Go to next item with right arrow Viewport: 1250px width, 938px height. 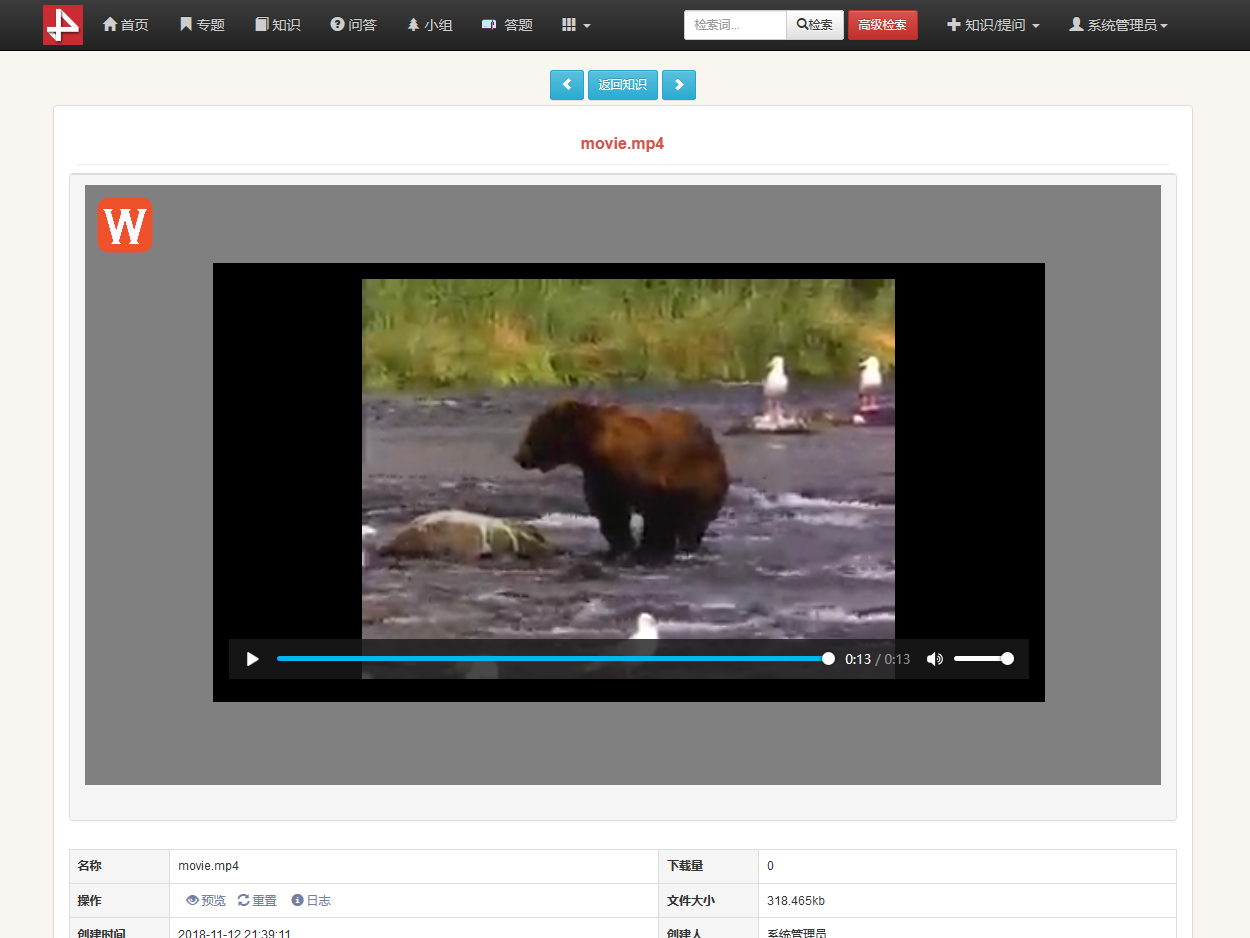(679, 85)
